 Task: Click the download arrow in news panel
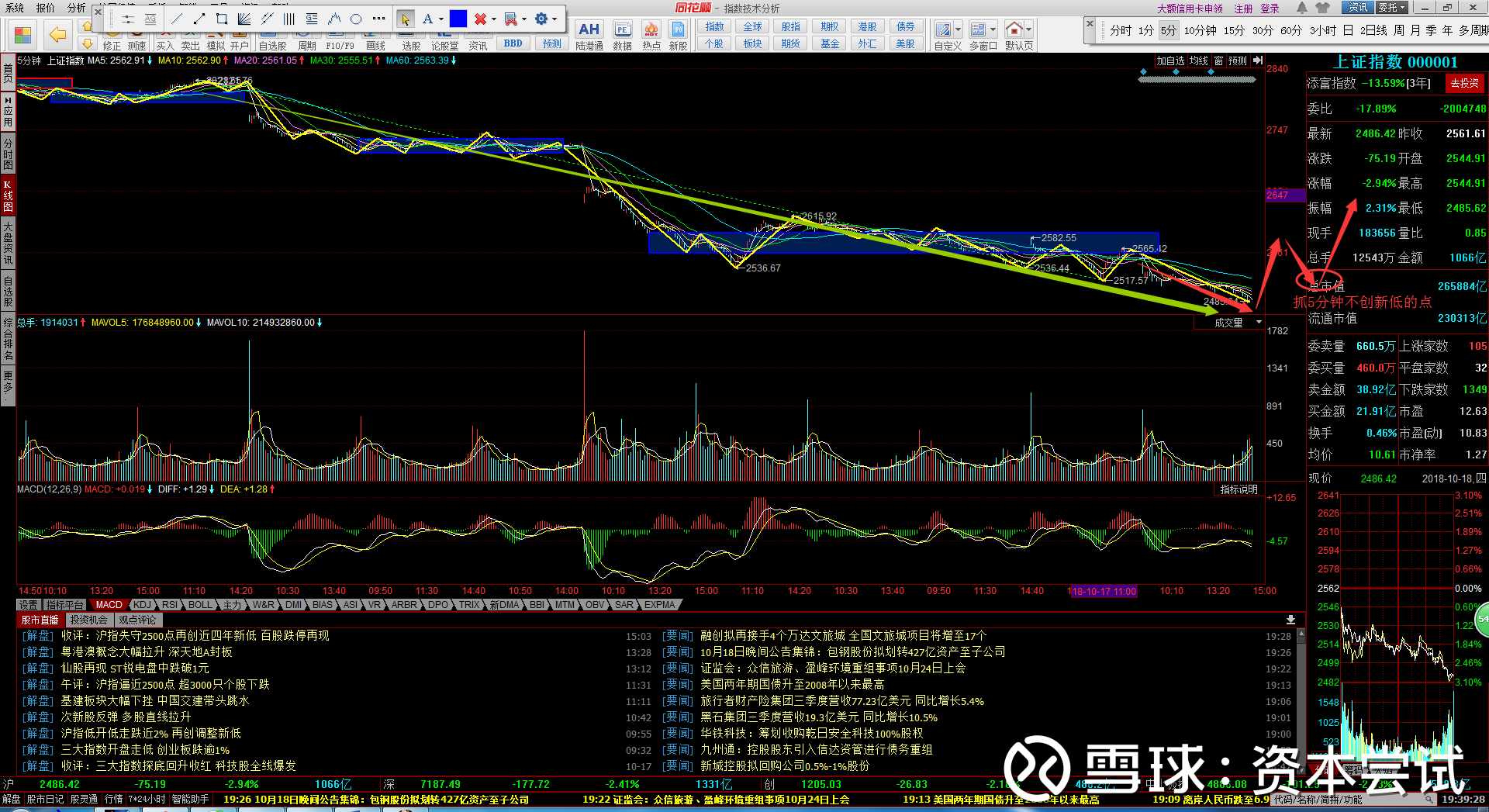tap(1290, 620)
